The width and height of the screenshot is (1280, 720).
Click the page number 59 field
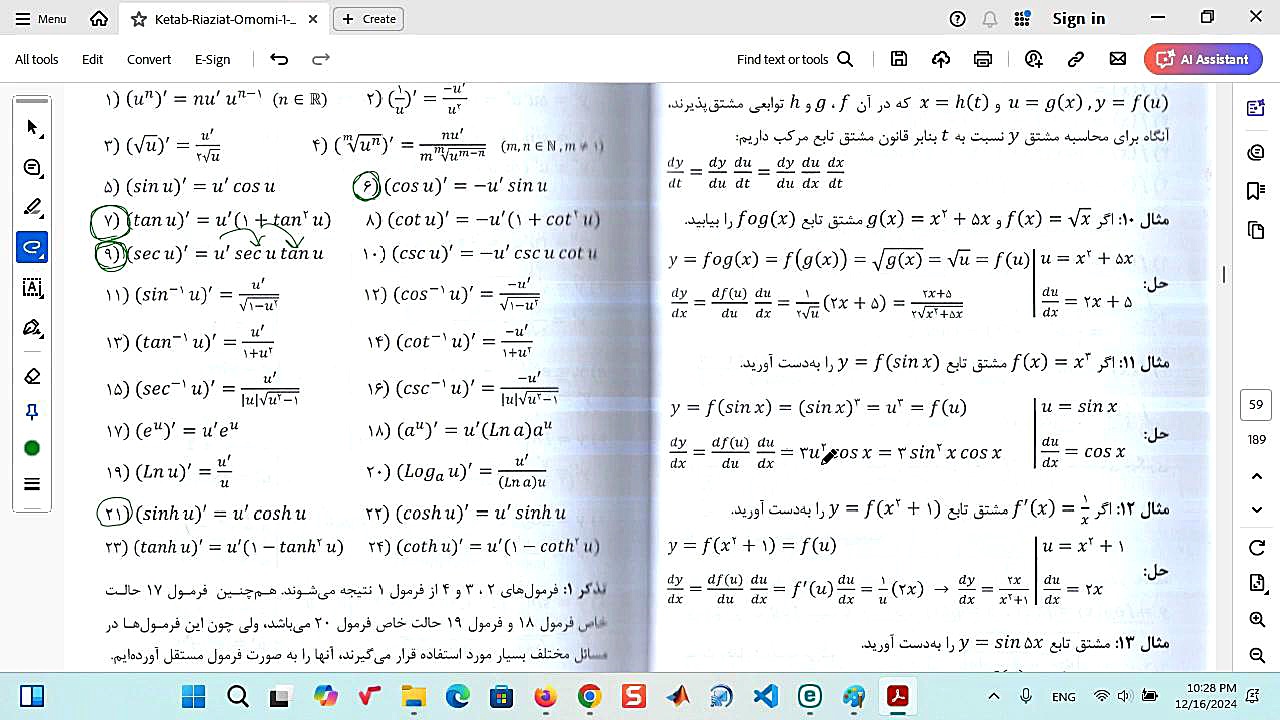(1257, 405)
